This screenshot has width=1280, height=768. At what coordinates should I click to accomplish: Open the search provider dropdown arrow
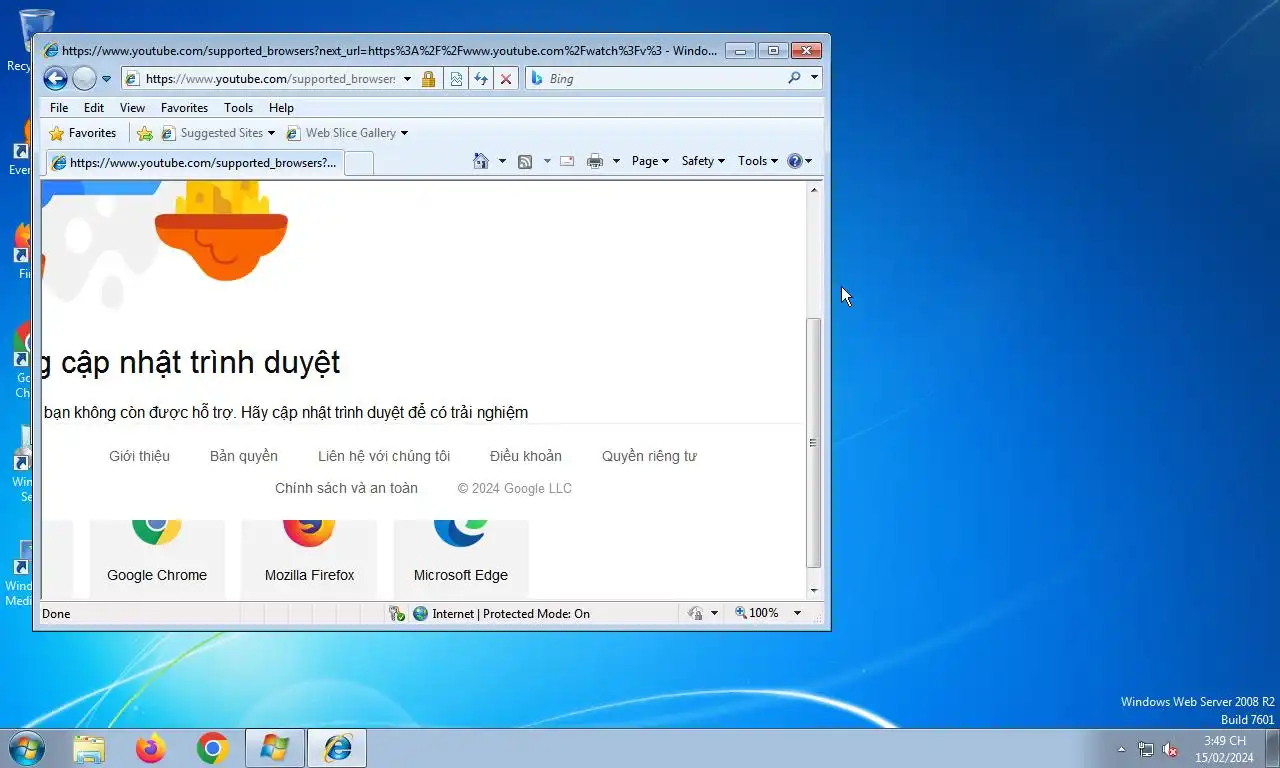pyautogui.click(x=815, y=78)
